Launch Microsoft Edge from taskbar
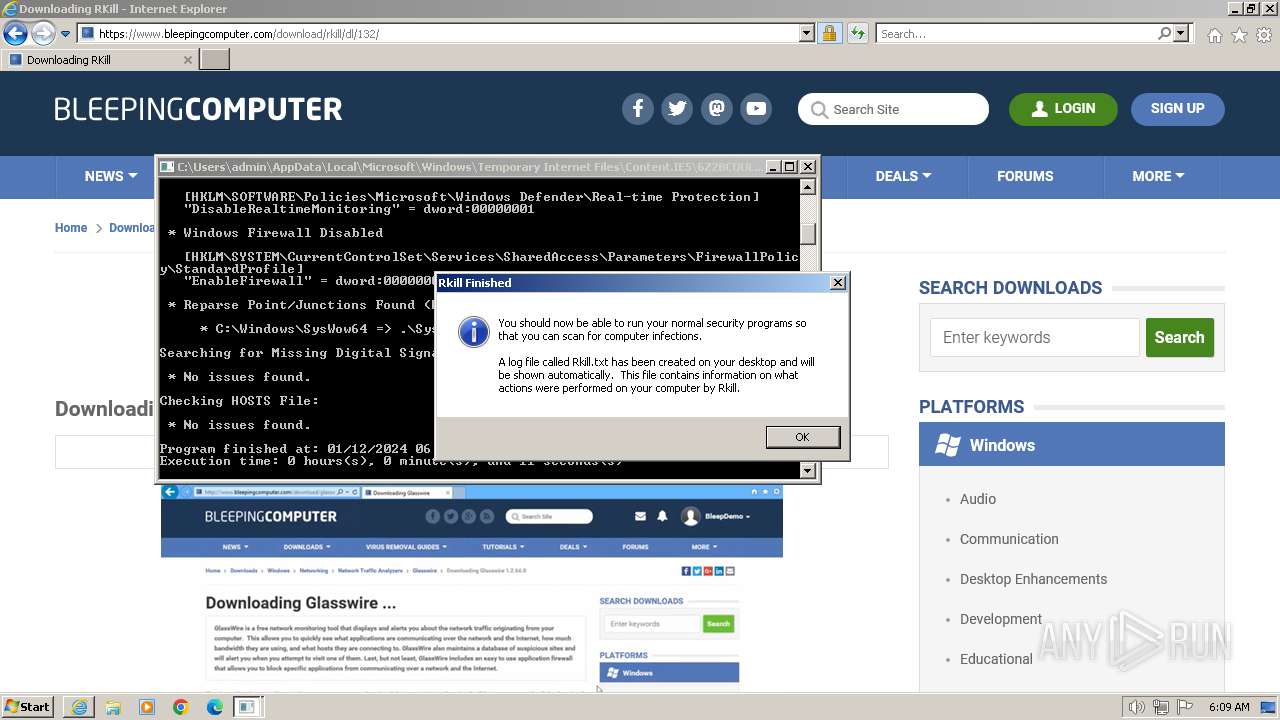The image size is (1280, 720). pyautogui.click(x=215, y=707)
